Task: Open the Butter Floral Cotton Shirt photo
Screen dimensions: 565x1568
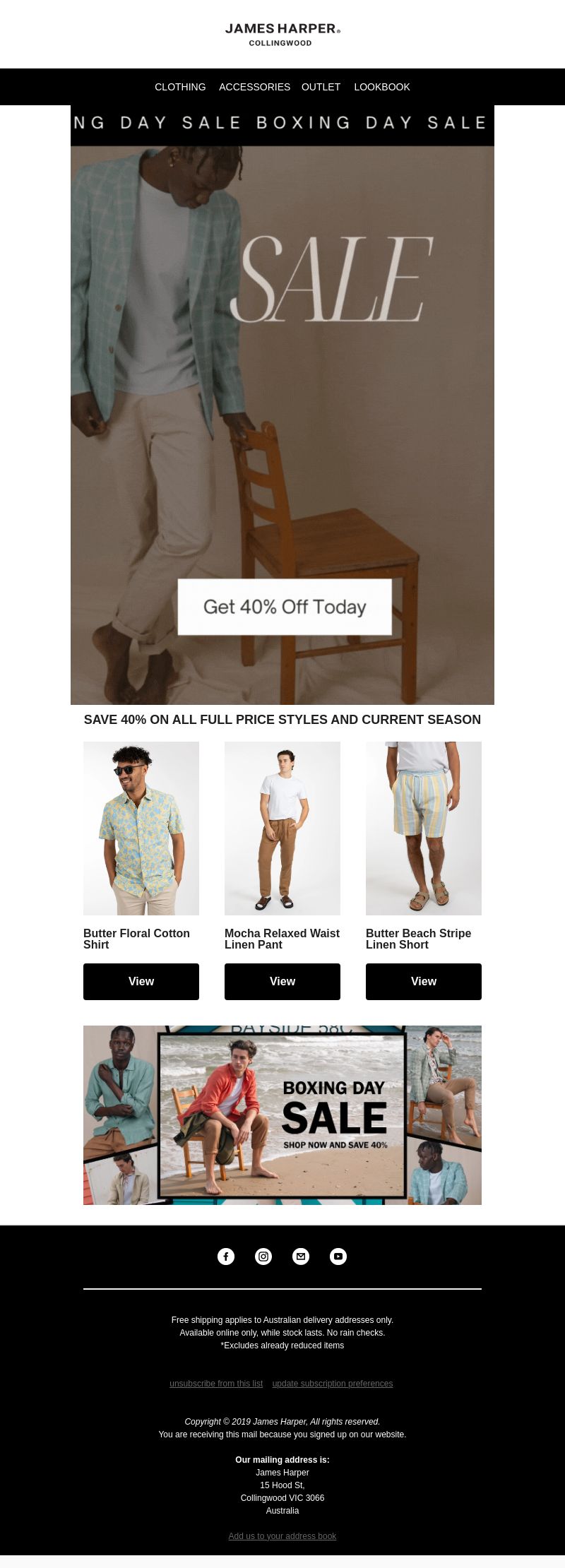Action: click(x=141, y=828)
